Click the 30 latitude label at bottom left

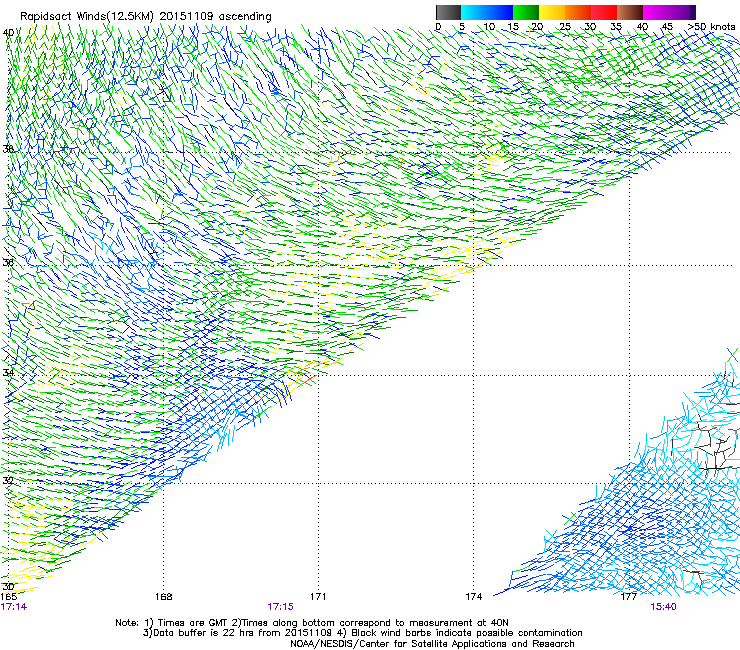click(8, 587)
